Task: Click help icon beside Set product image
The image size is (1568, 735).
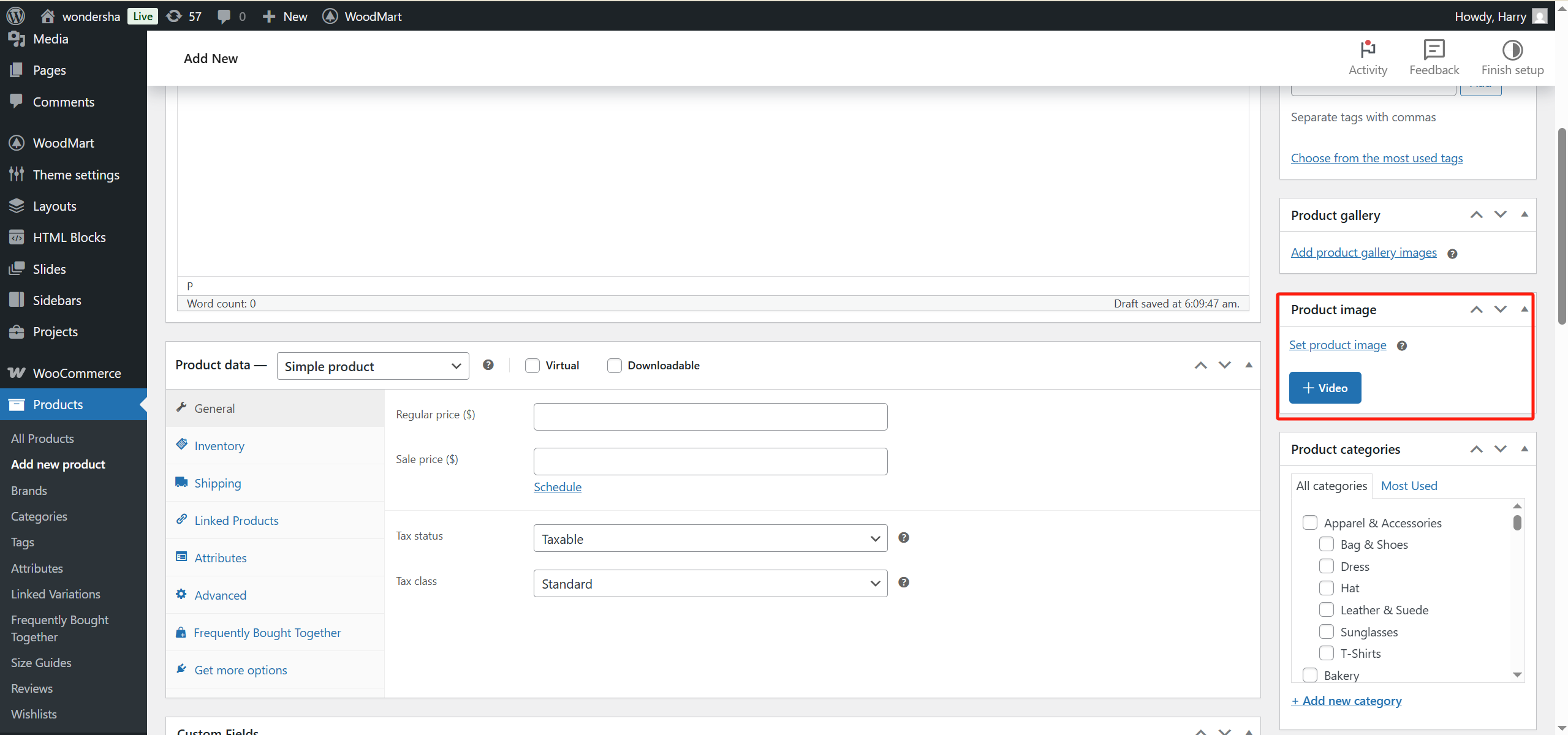Action: point(1401,346)
